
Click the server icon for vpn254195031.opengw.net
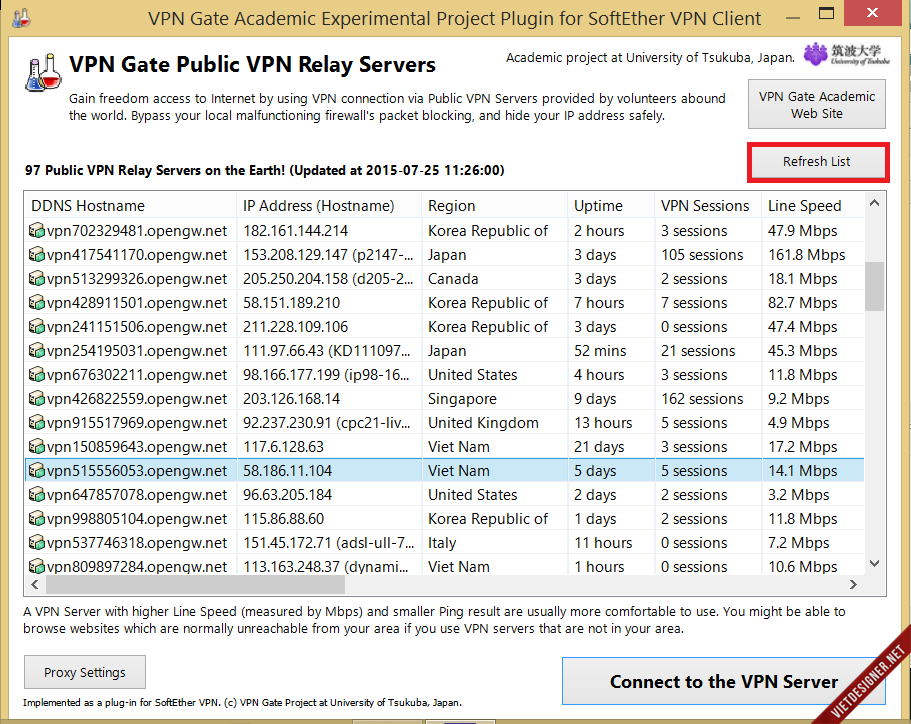[x=37, y=350]
